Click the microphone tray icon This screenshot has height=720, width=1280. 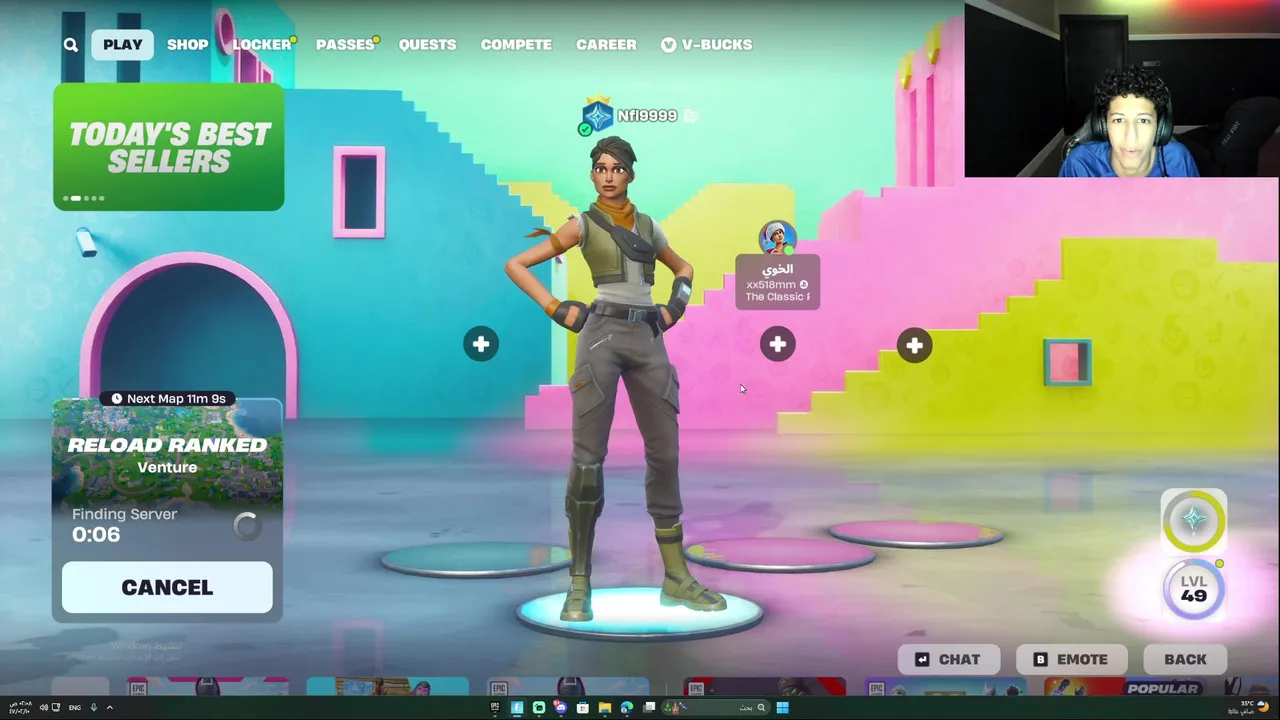(x=94, y=707)
